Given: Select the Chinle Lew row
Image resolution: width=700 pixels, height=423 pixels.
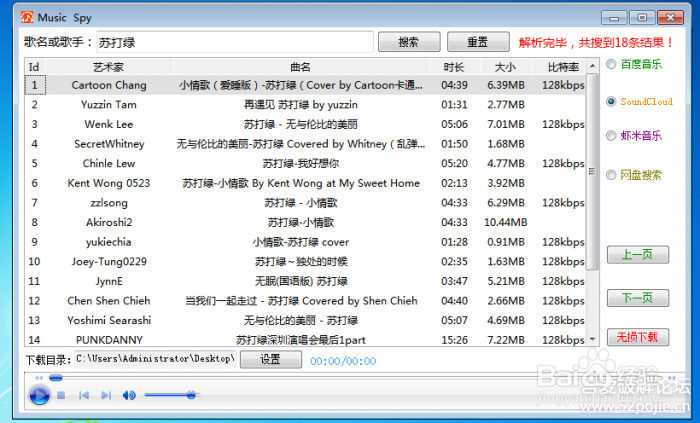Looking at the screenshot, I should (305, 163).
